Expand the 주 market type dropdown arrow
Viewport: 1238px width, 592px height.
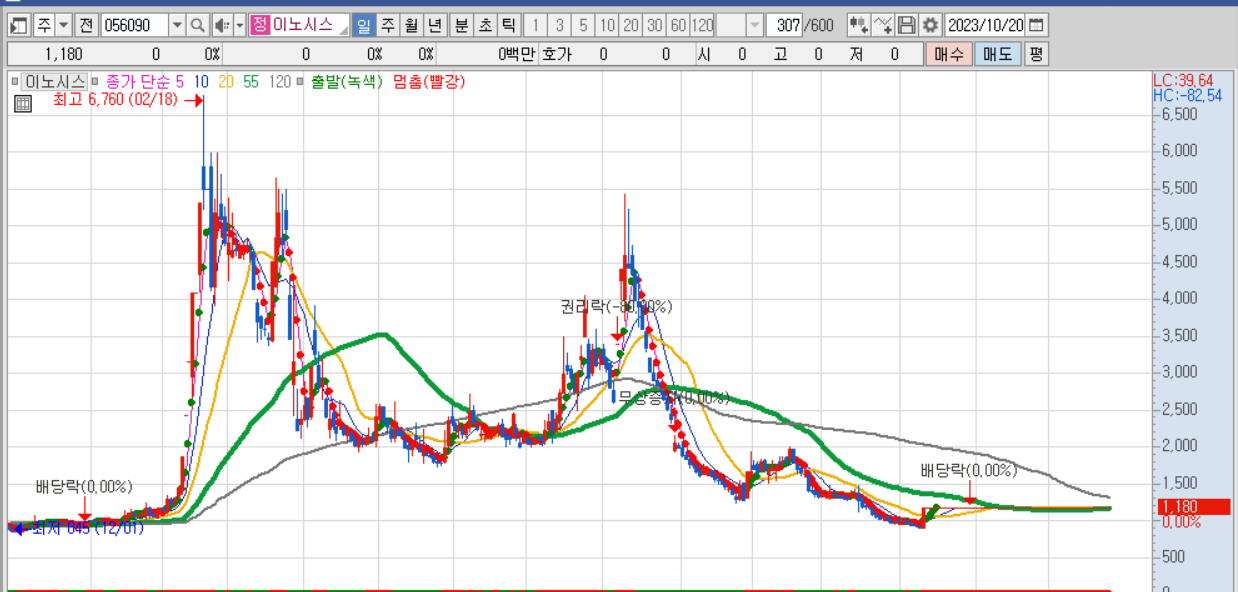pos(64,25)
